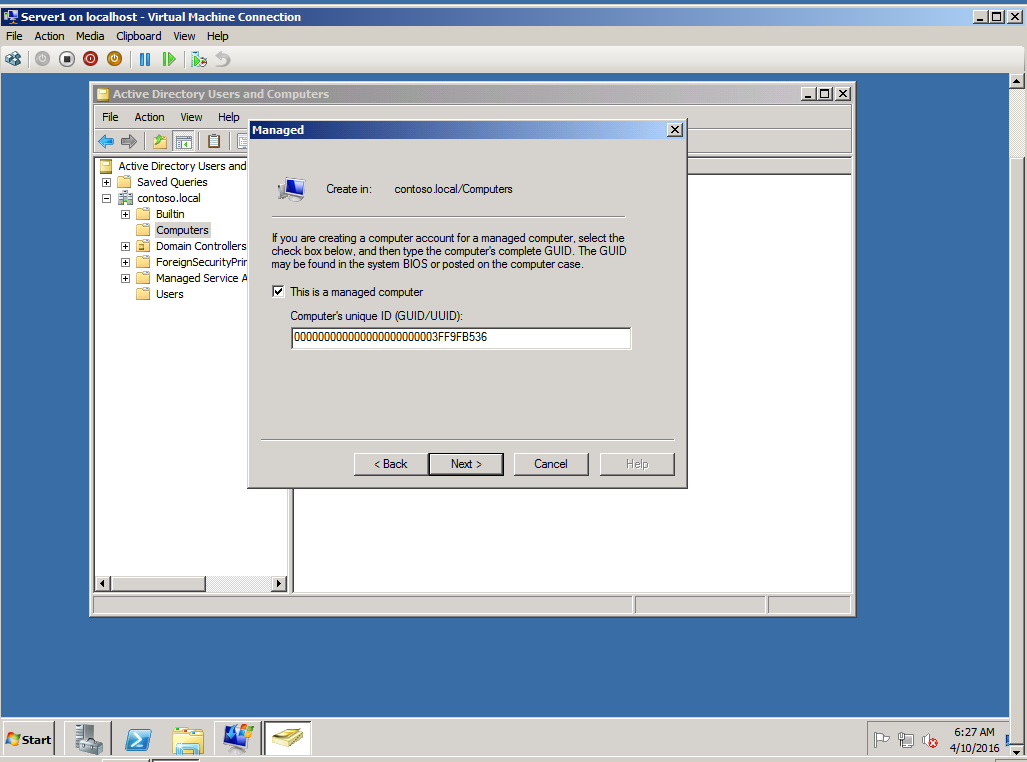Click the clock showing 6:27 AM
The height and width of the screenshot is (762, 1027).
coord(974,732)
